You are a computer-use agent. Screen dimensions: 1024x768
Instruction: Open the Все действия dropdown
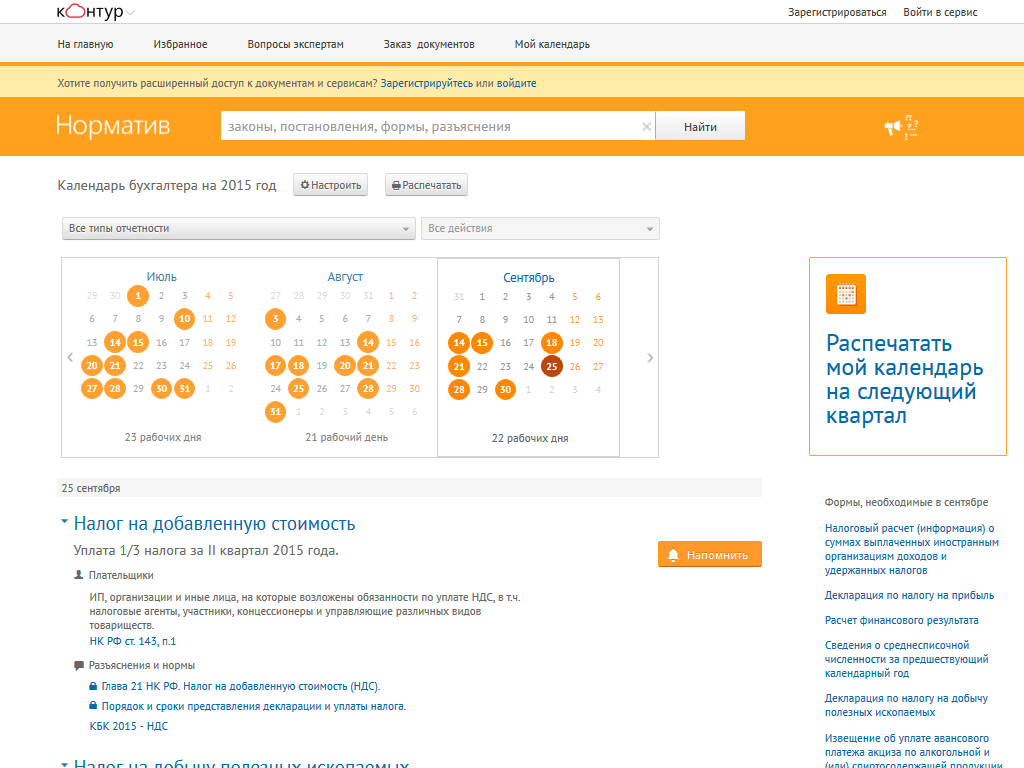(x=540, y=229)
